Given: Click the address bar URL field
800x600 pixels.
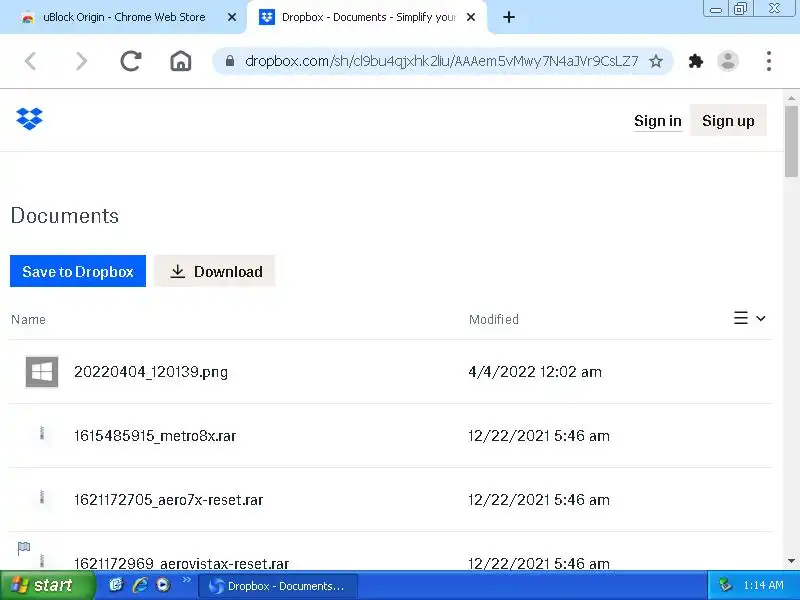Looking at the screenshot, I should 441,61.
